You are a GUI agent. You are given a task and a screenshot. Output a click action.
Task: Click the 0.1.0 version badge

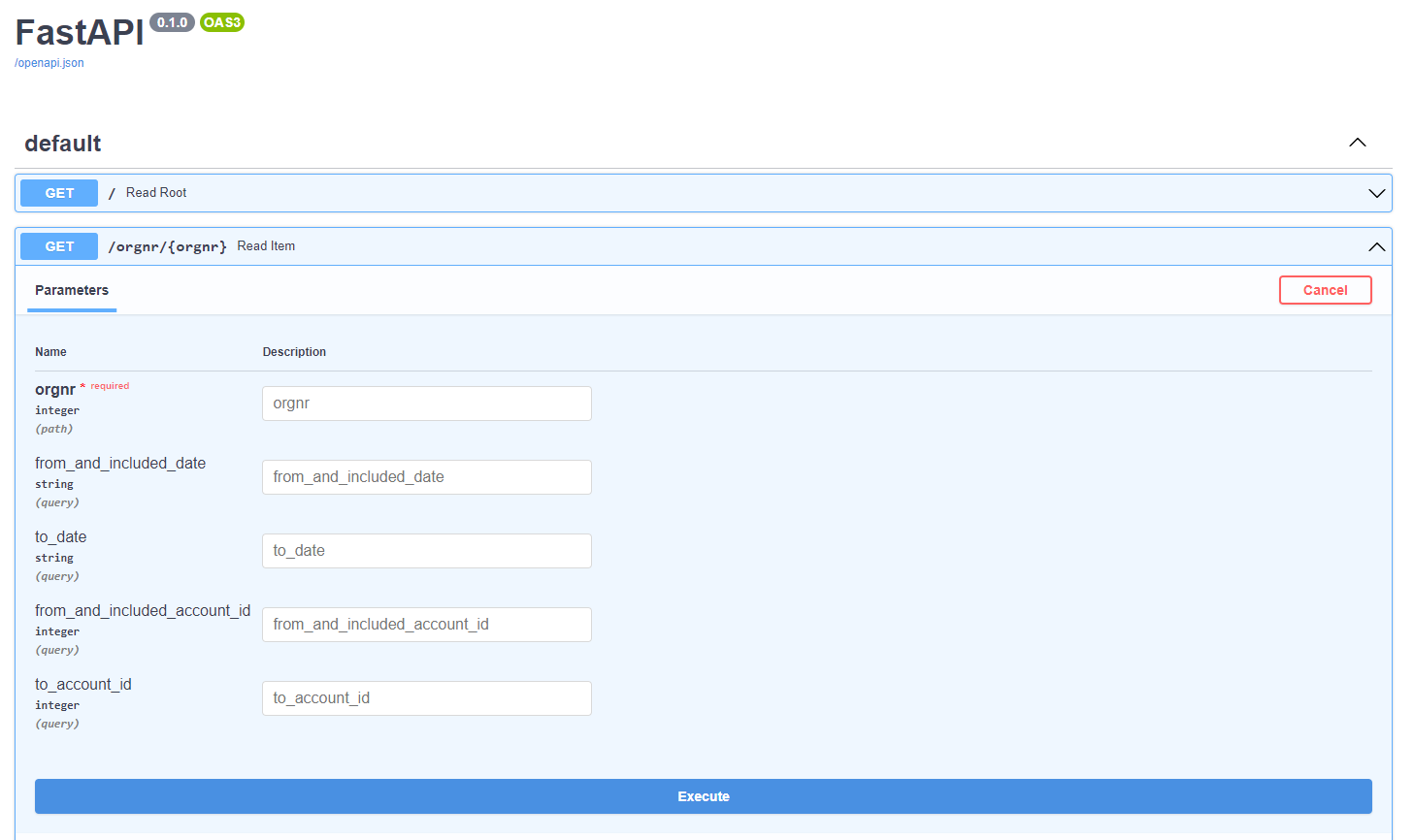(x=172, y=22)
